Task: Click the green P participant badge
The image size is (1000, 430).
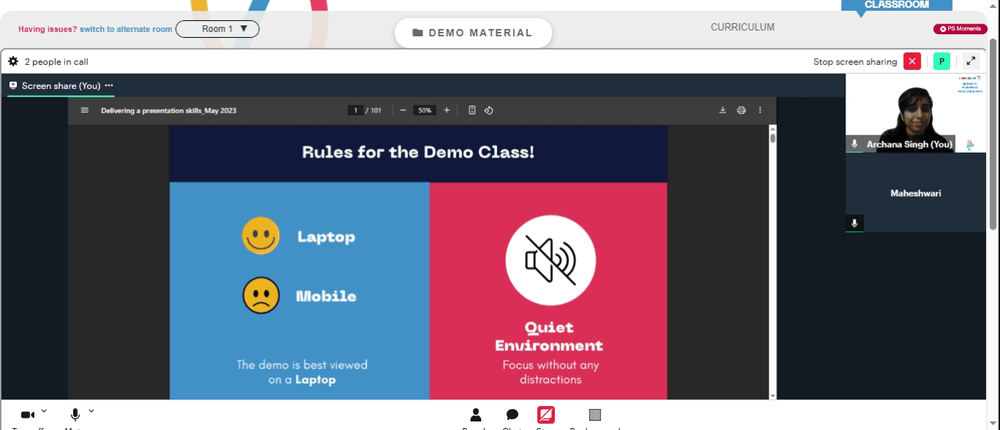Action: pyautogui.click(x=941, y=61)
